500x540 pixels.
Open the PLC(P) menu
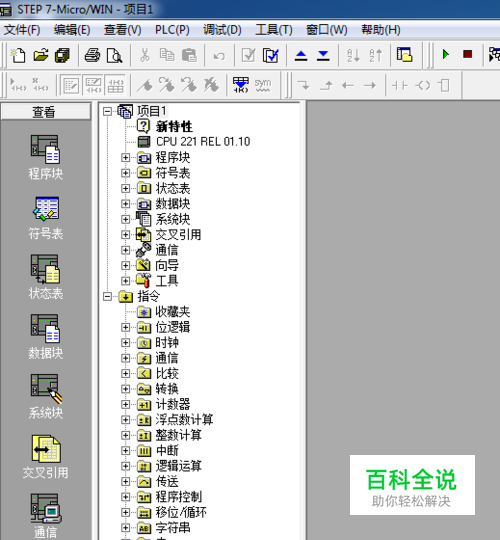[172, 30]
